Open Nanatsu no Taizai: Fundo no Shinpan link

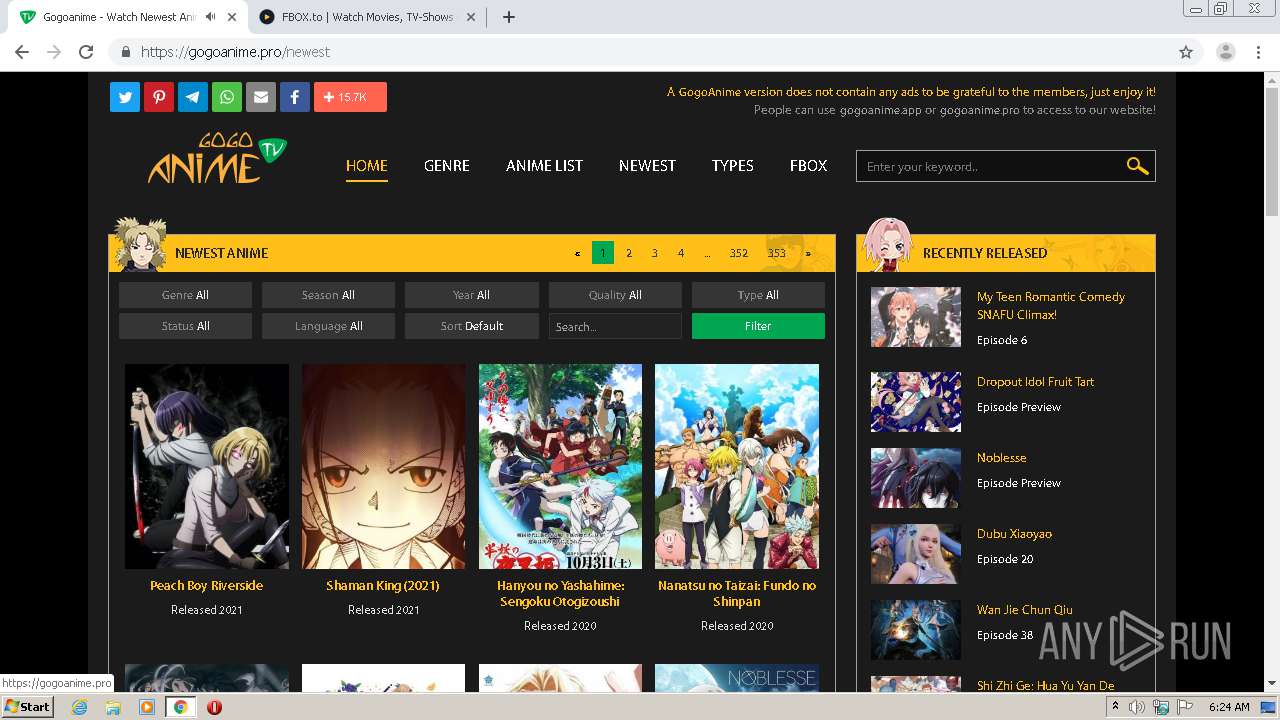pyautogui.click(x=737, y=594)
